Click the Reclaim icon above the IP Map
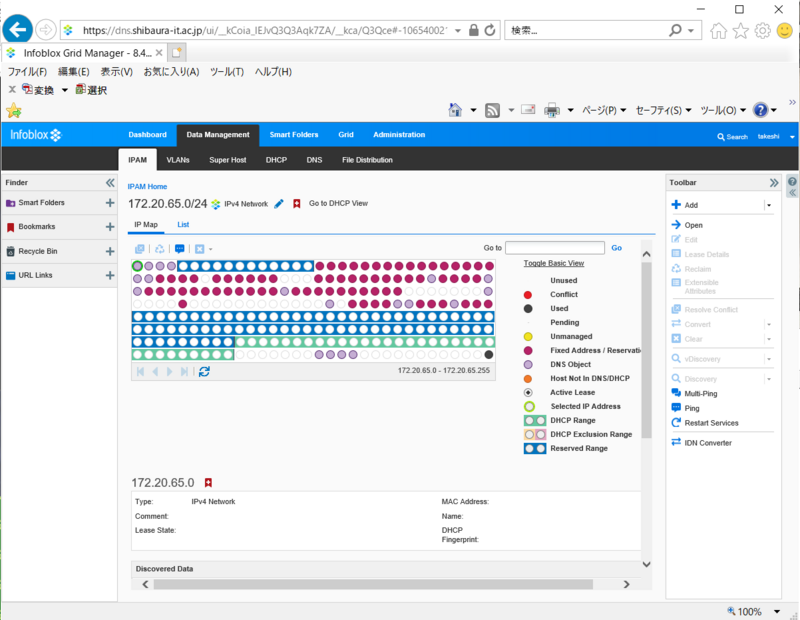 pos(160,249)
